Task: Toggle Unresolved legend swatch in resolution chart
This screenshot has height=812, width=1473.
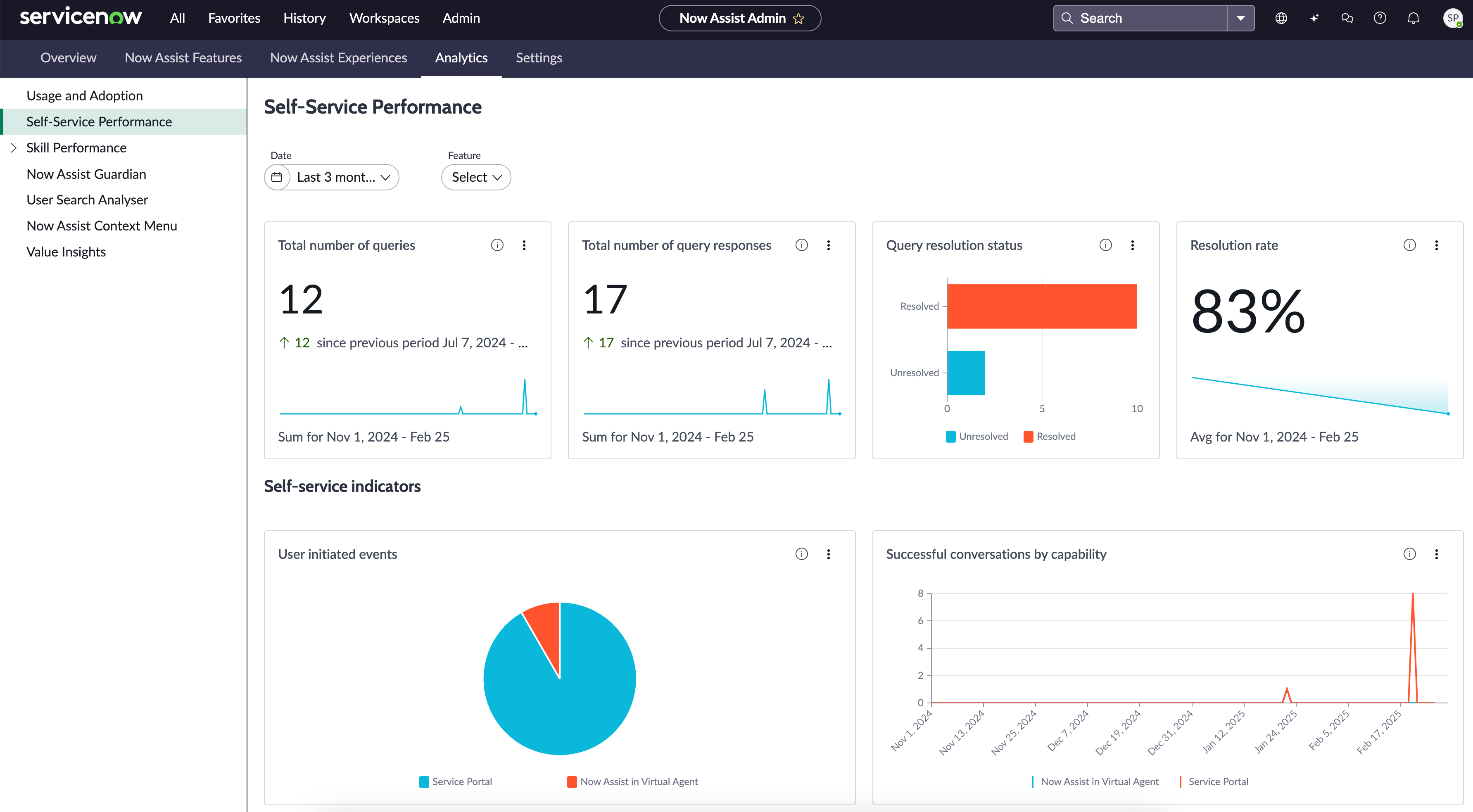Action: coord(950,436)
